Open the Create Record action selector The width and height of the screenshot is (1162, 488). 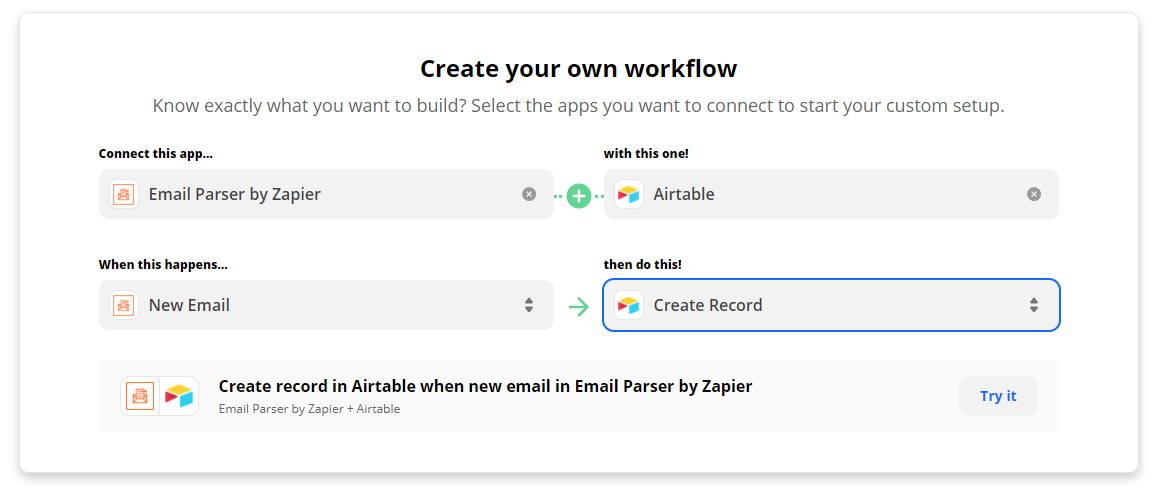[831, 305]
